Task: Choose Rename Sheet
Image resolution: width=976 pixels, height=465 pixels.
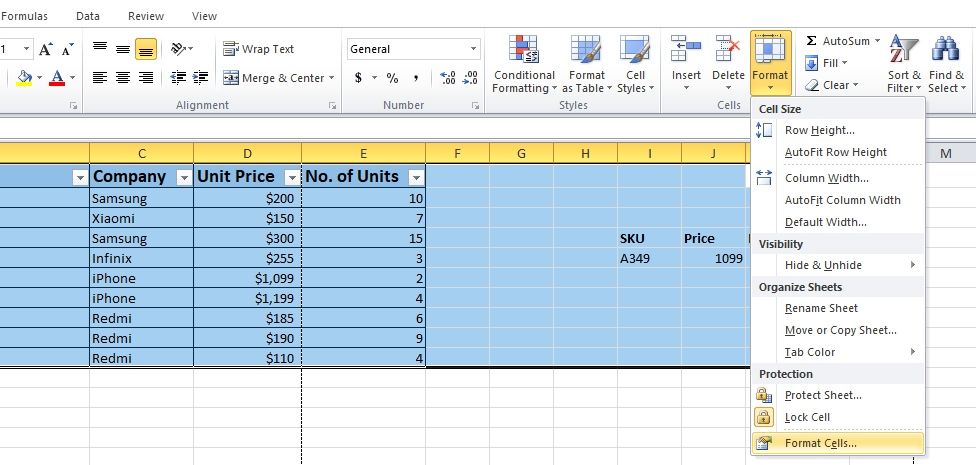Action: [838, 308]
